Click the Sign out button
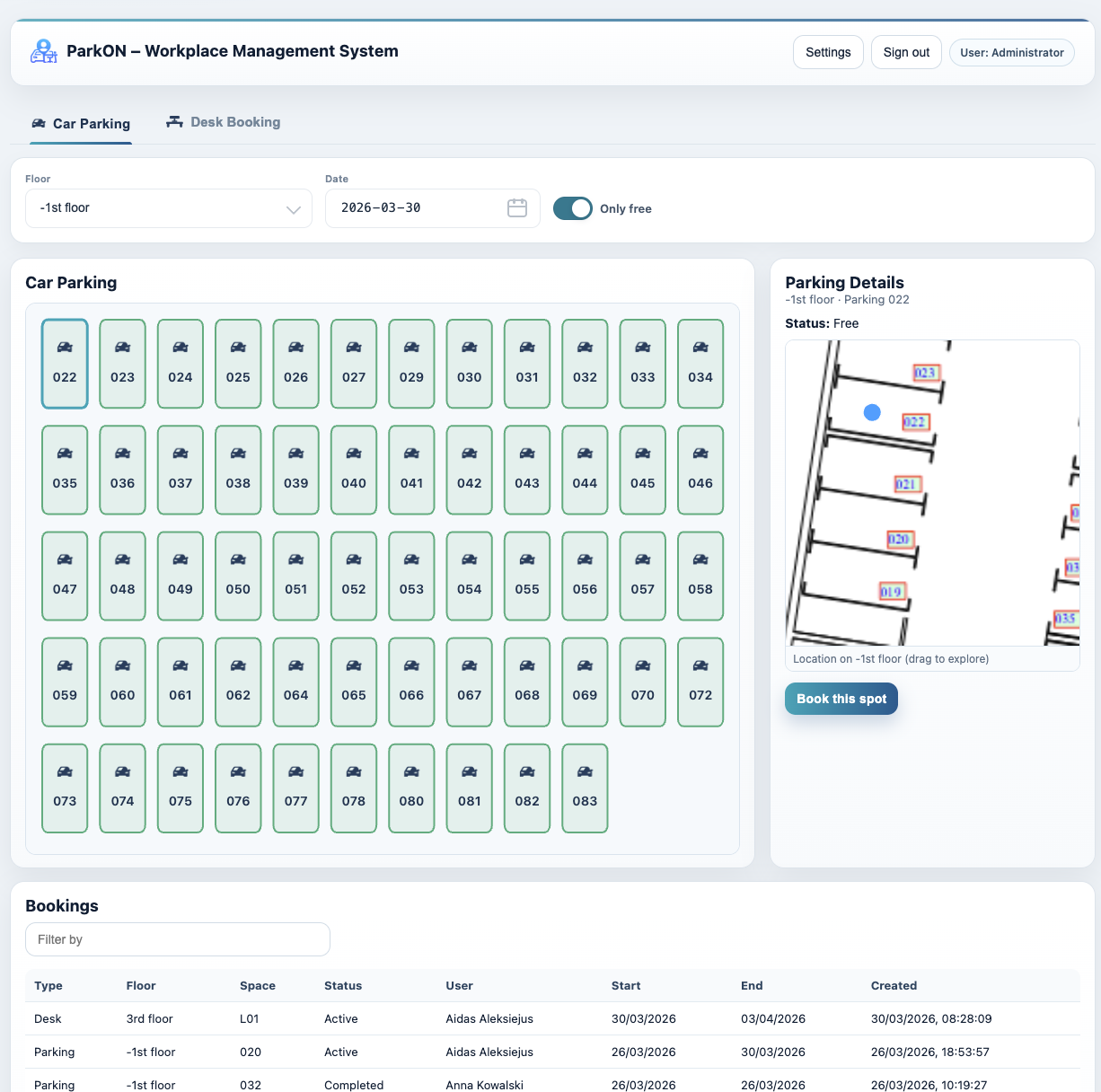The image size is (1101, 1092). [905, 51]
